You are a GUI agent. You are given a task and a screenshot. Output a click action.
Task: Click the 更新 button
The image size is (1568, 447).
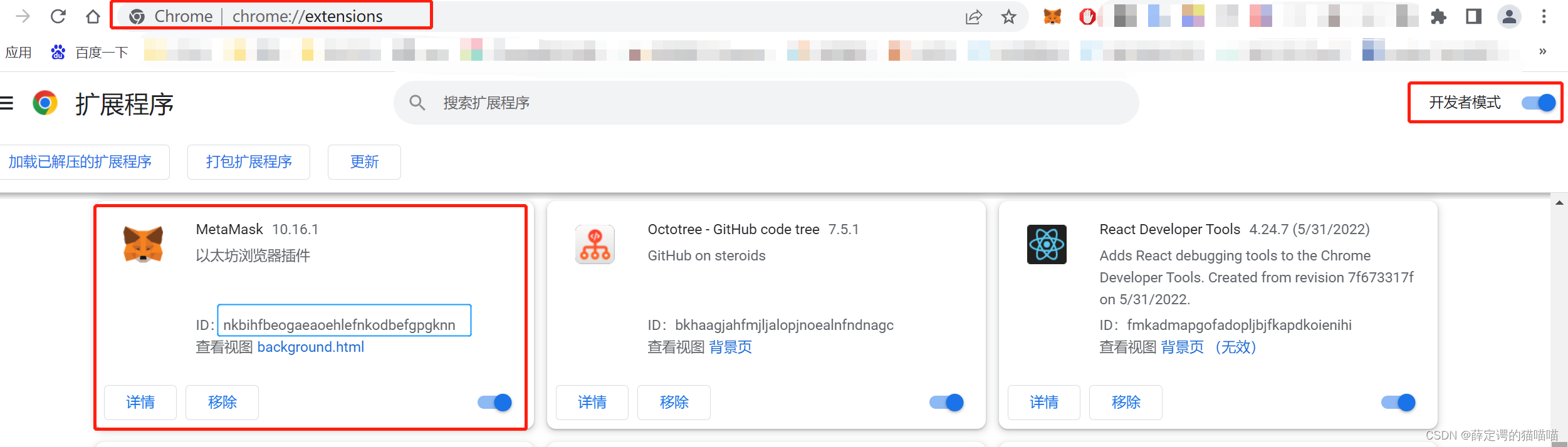(364, 162)
